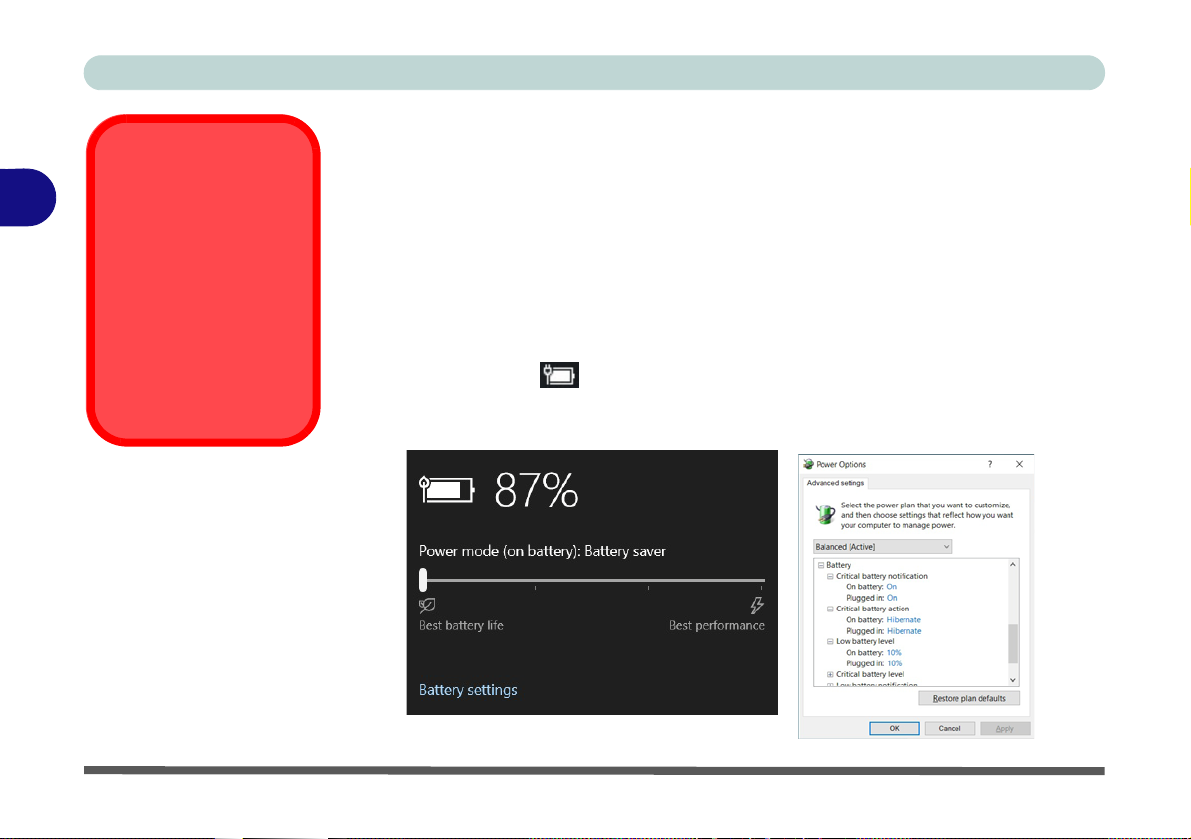The image size is (1191, 839).
Task: Click the 'Best battery life' label
Action: [461, 626]
